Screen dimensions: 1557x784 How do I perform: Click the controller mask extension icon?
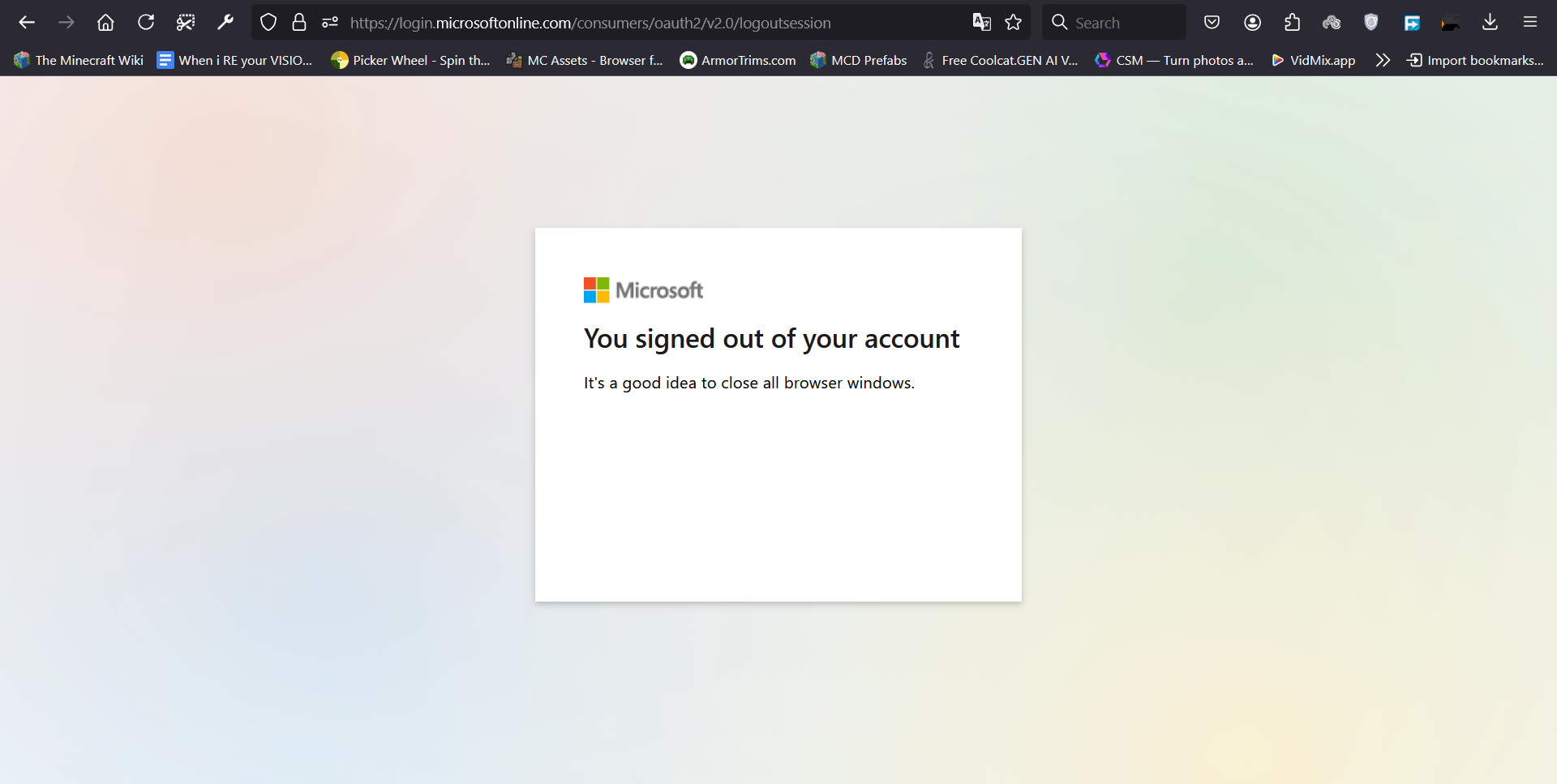pos(1332,23)
